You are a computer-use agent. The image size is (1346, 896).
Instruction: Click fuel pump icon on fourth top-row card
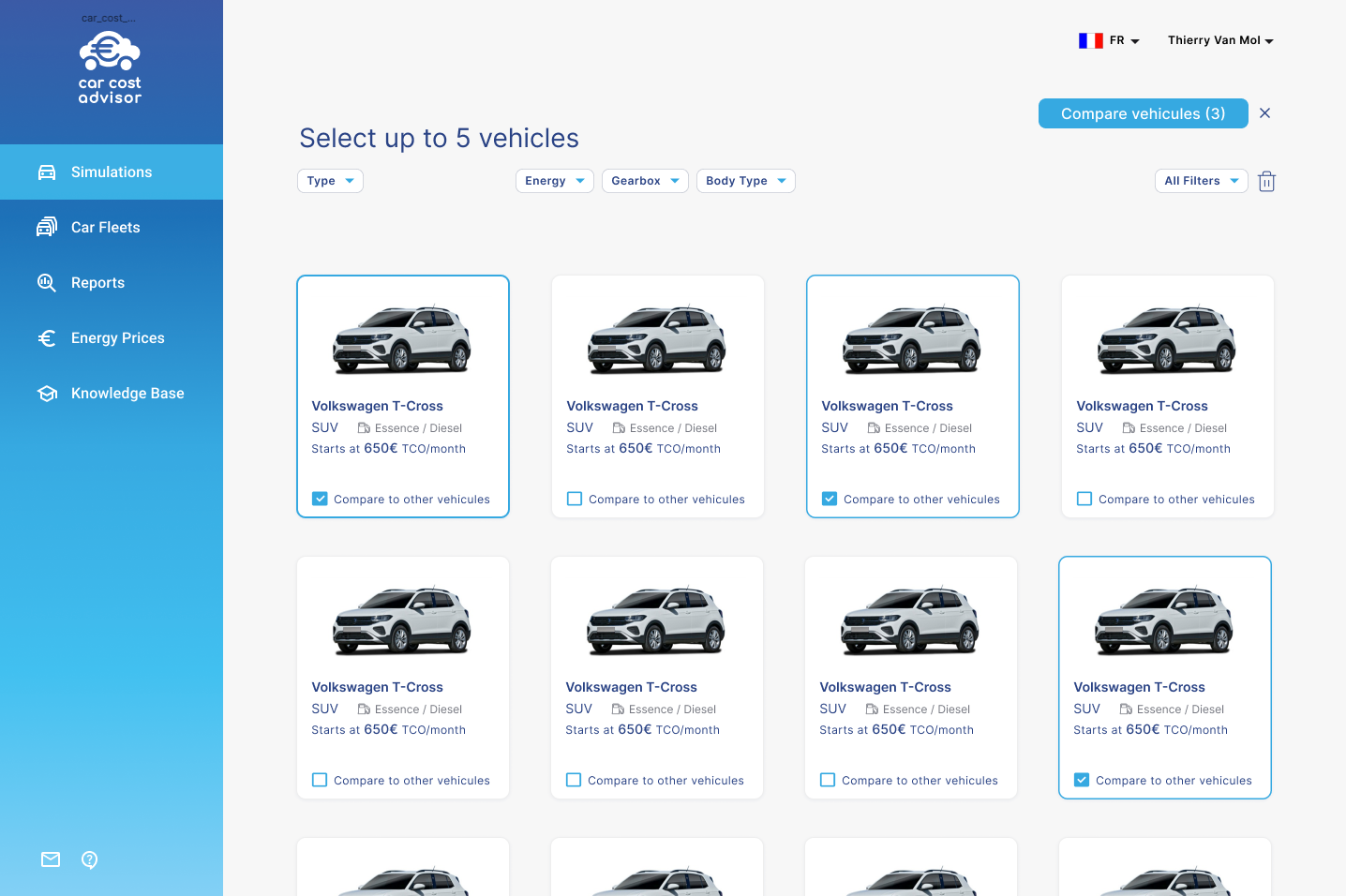click(x=1129, y=428)
